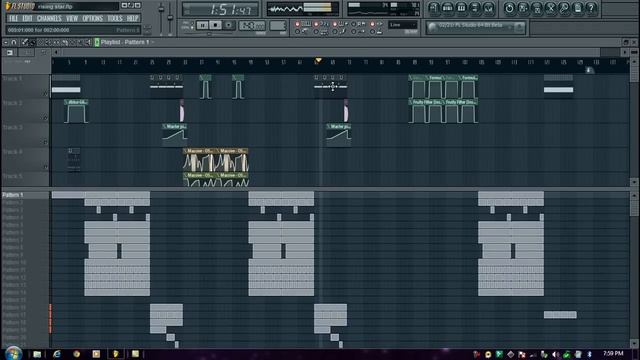Click the orange playhead marker on timeline
Image resolution: width=640 pixels, height=360 pixels.
[x=318, y=61]
